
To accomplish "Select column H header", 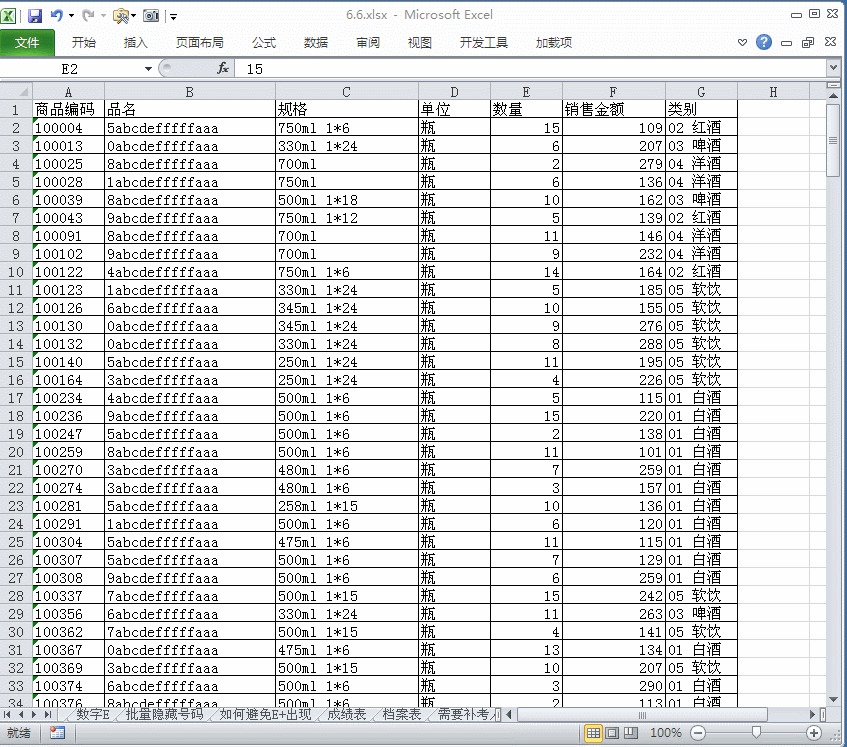I will tap(773, 92).
